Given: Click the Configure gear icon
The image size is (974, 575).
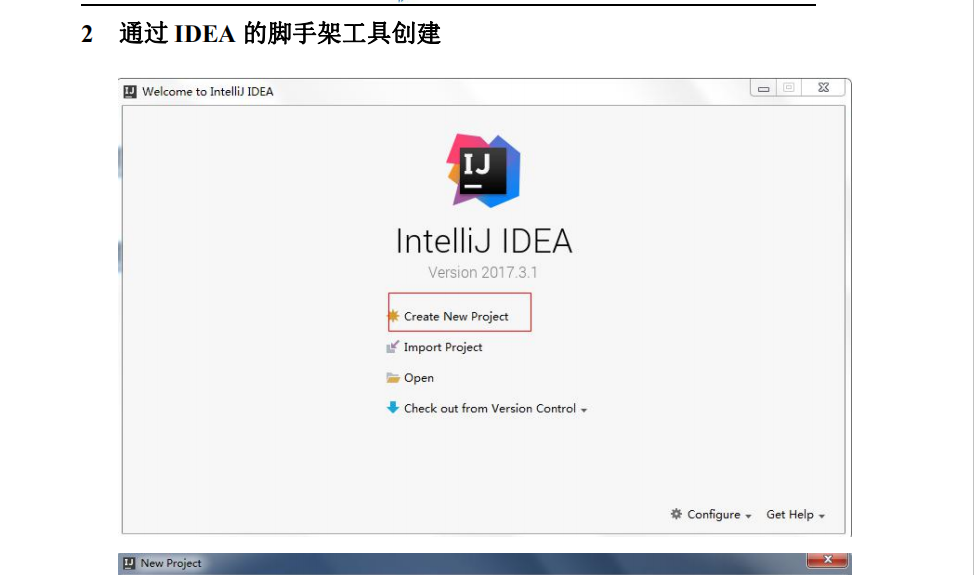Looking at the screenshot, I should 676,514.
